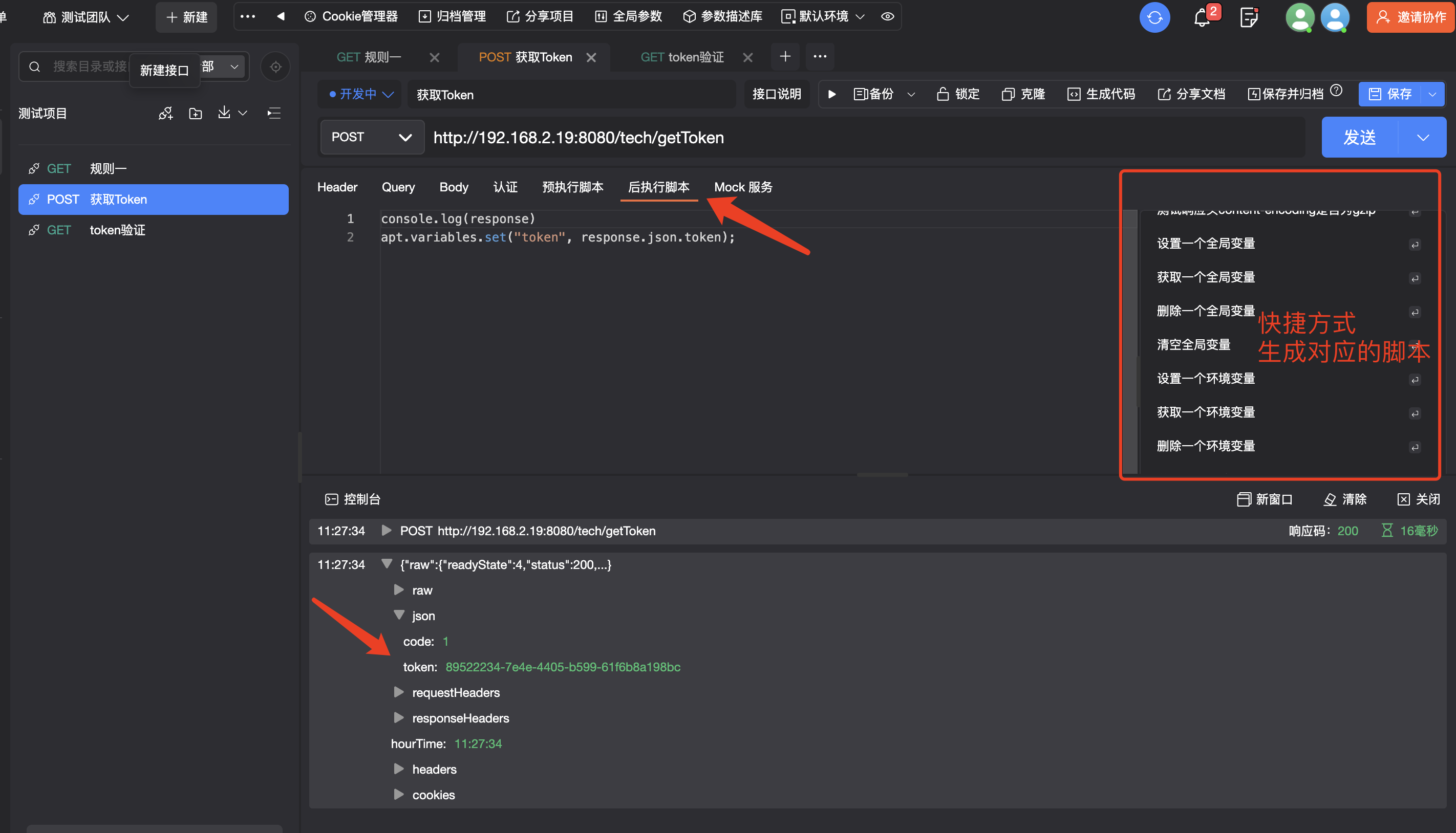Viewport: 1456px width, 833px height.
Task: Click the locate target icon
Action: [x=275, y=67]
